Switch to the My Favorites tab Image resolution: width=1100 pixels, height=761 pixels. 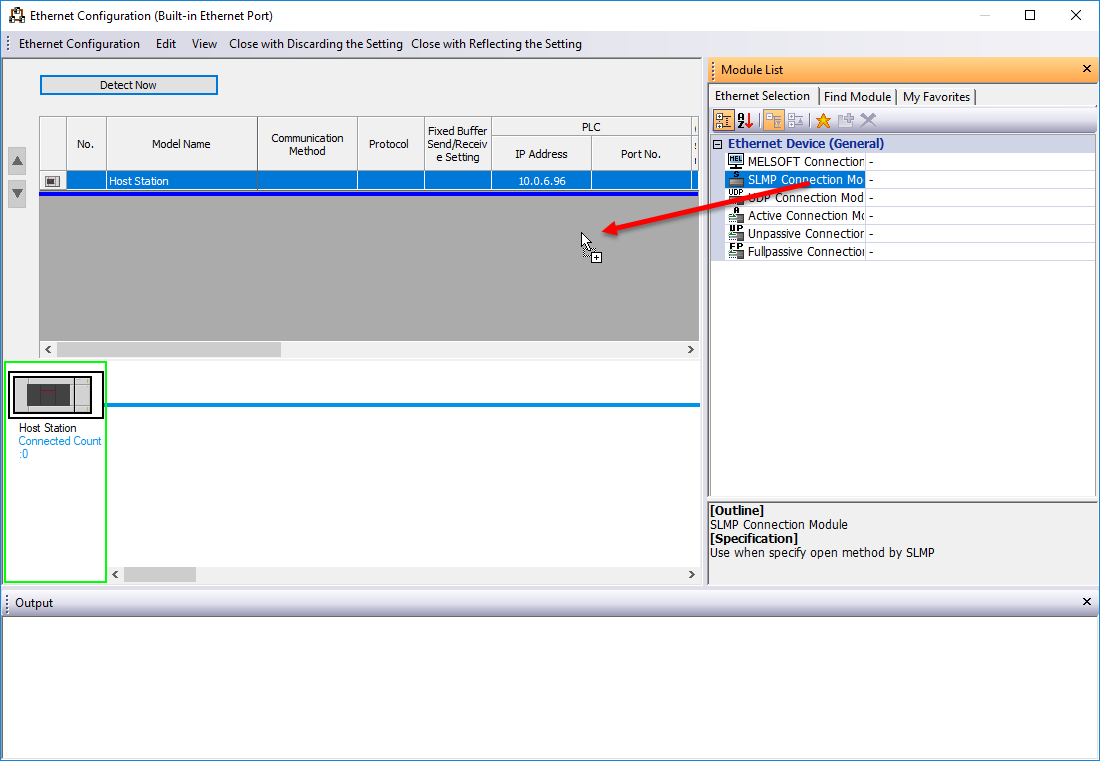pos(936,97)
